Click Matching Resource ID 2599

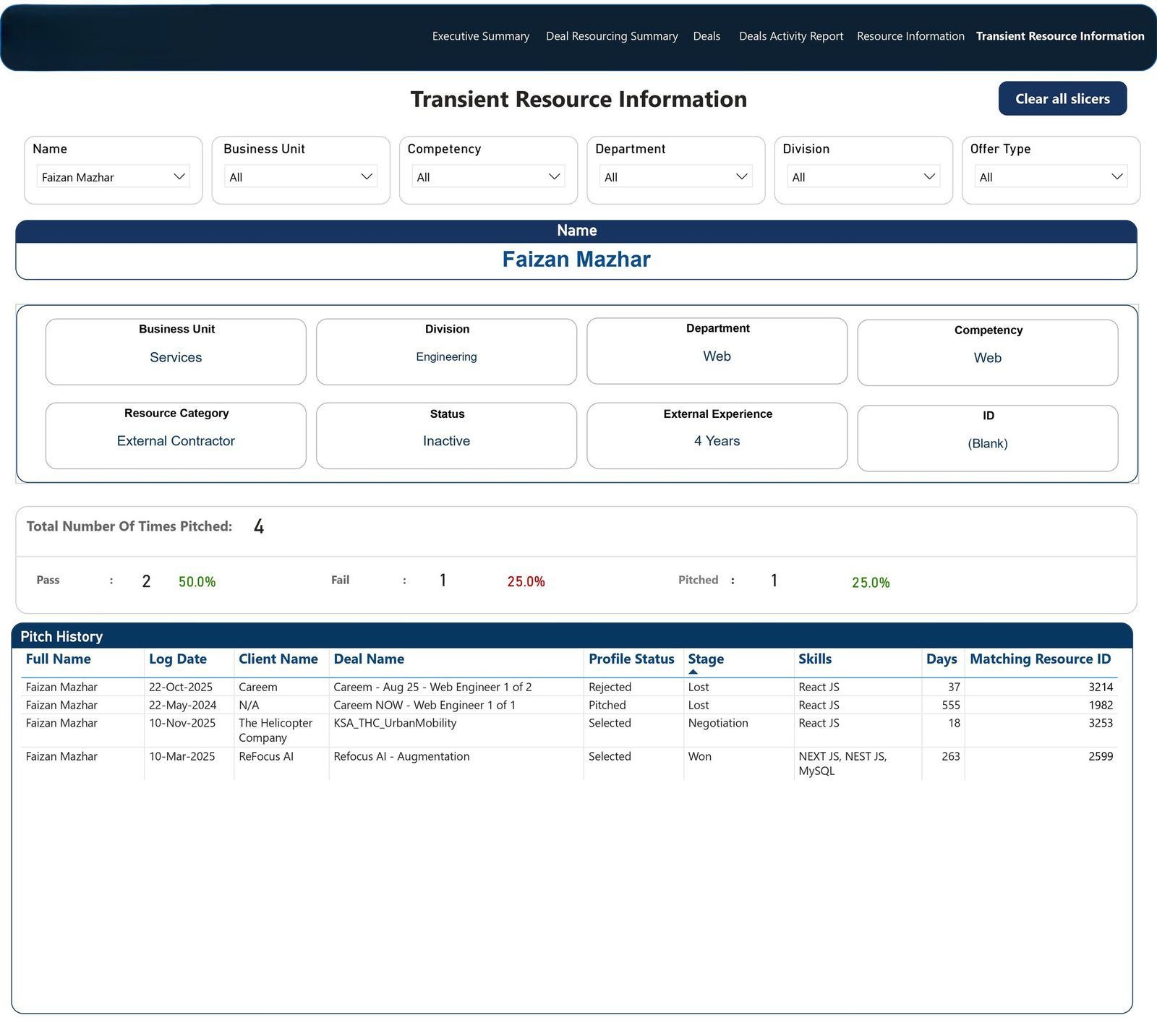[1101, 756]
